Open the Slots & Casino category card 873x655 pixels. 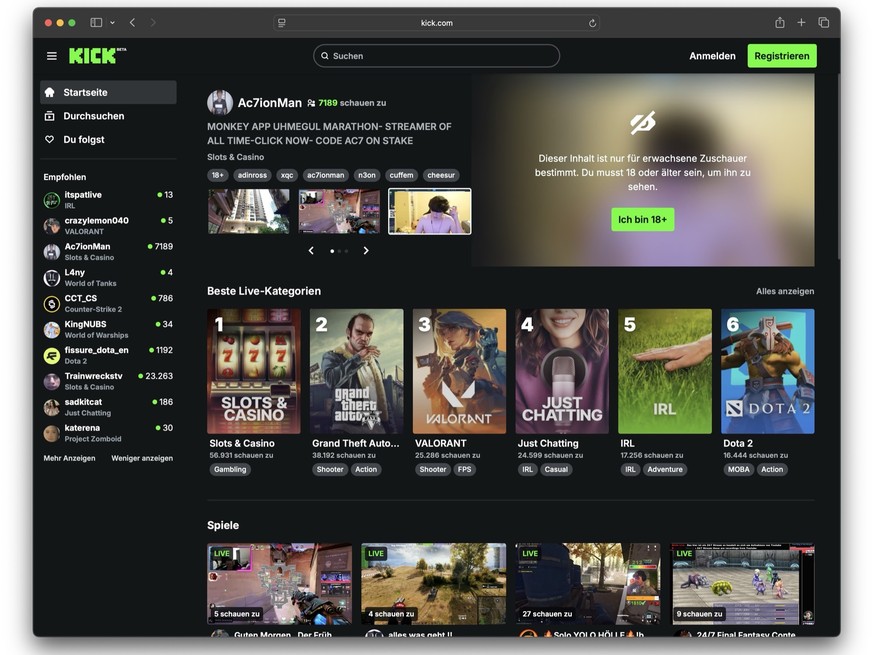[x=254, y=372]
